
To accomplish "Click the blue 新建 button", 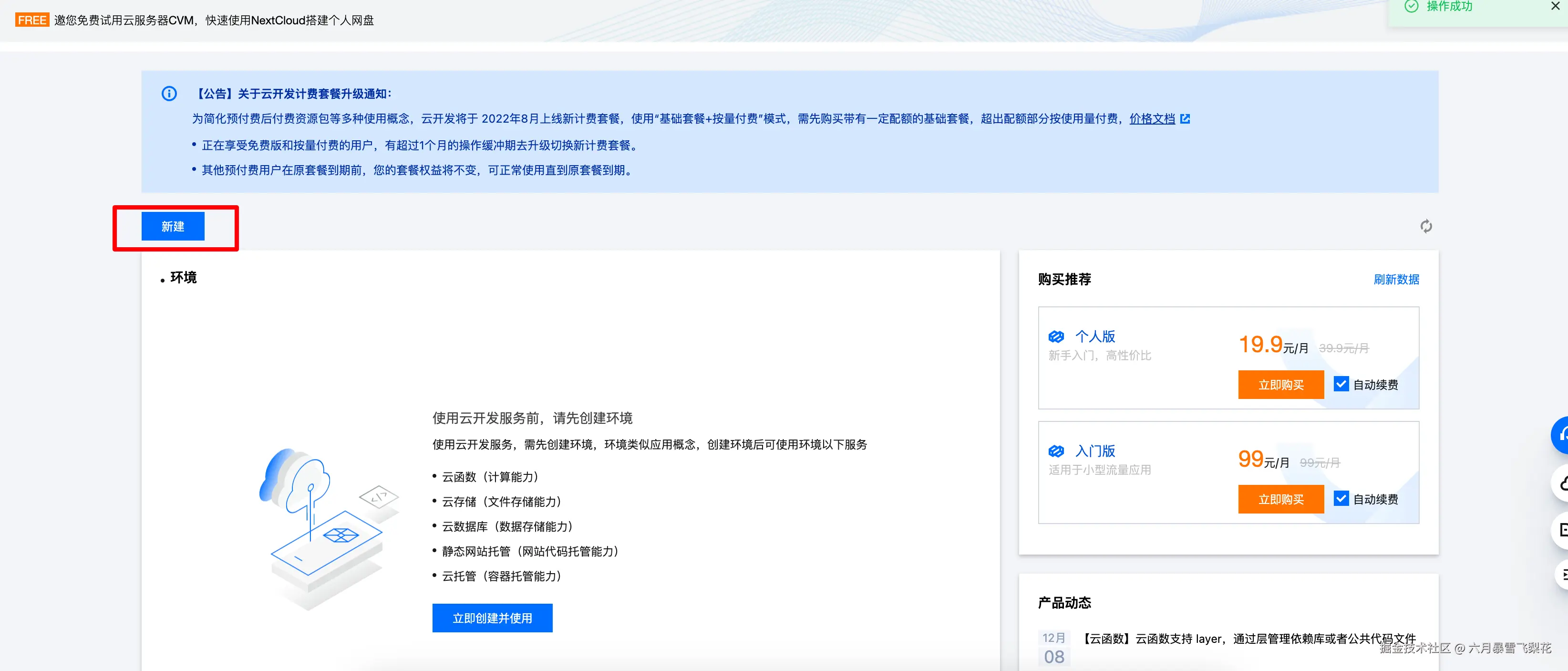I will 173,227.
